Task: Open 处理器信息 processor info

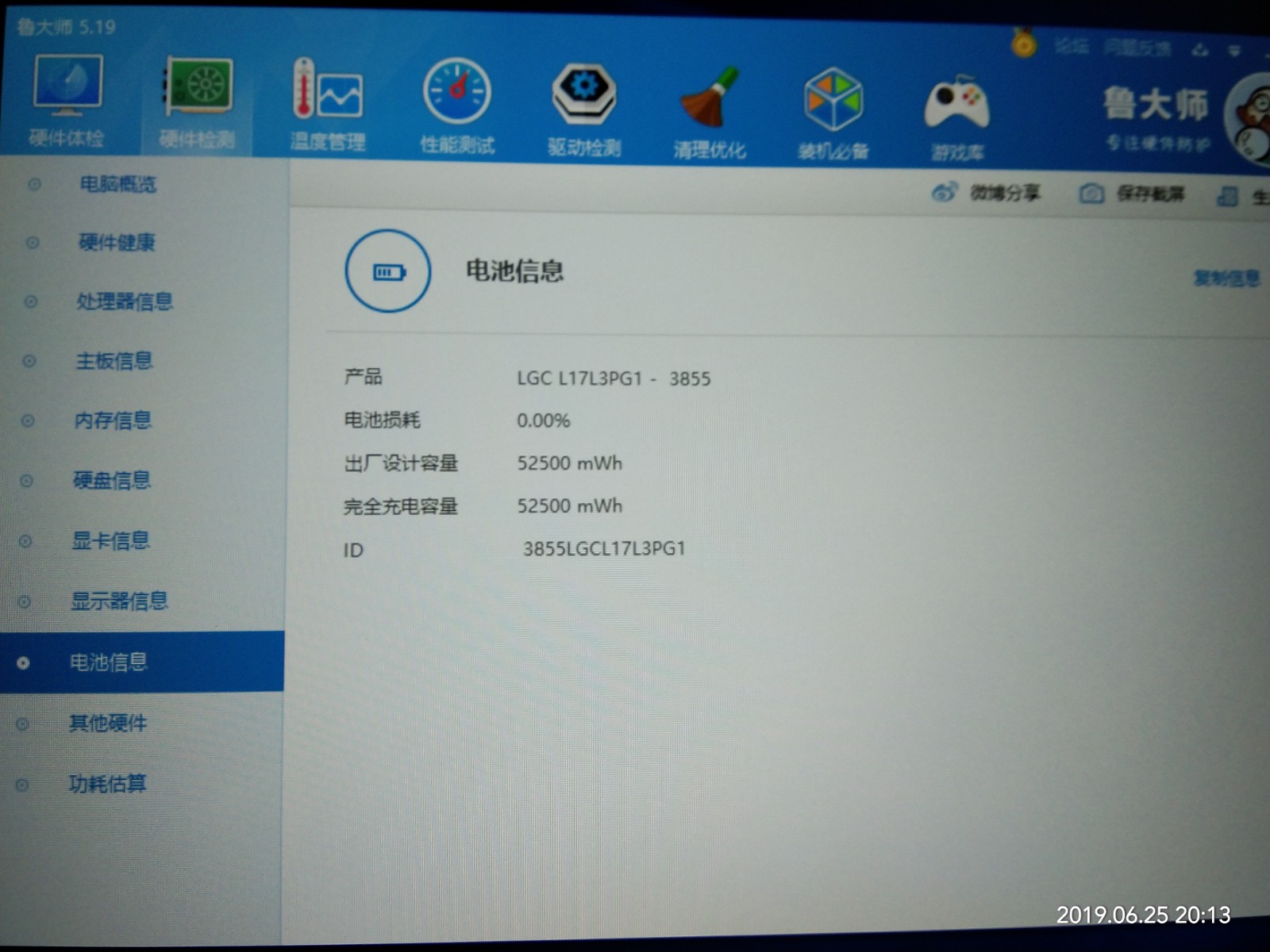Action: click(x=125, y=301)
